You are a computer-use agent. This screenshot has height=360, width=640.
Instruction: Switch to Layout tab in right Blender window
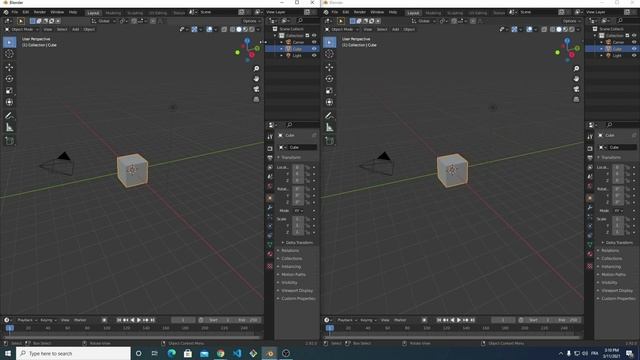pyautogui.click(x=413, y=13)
